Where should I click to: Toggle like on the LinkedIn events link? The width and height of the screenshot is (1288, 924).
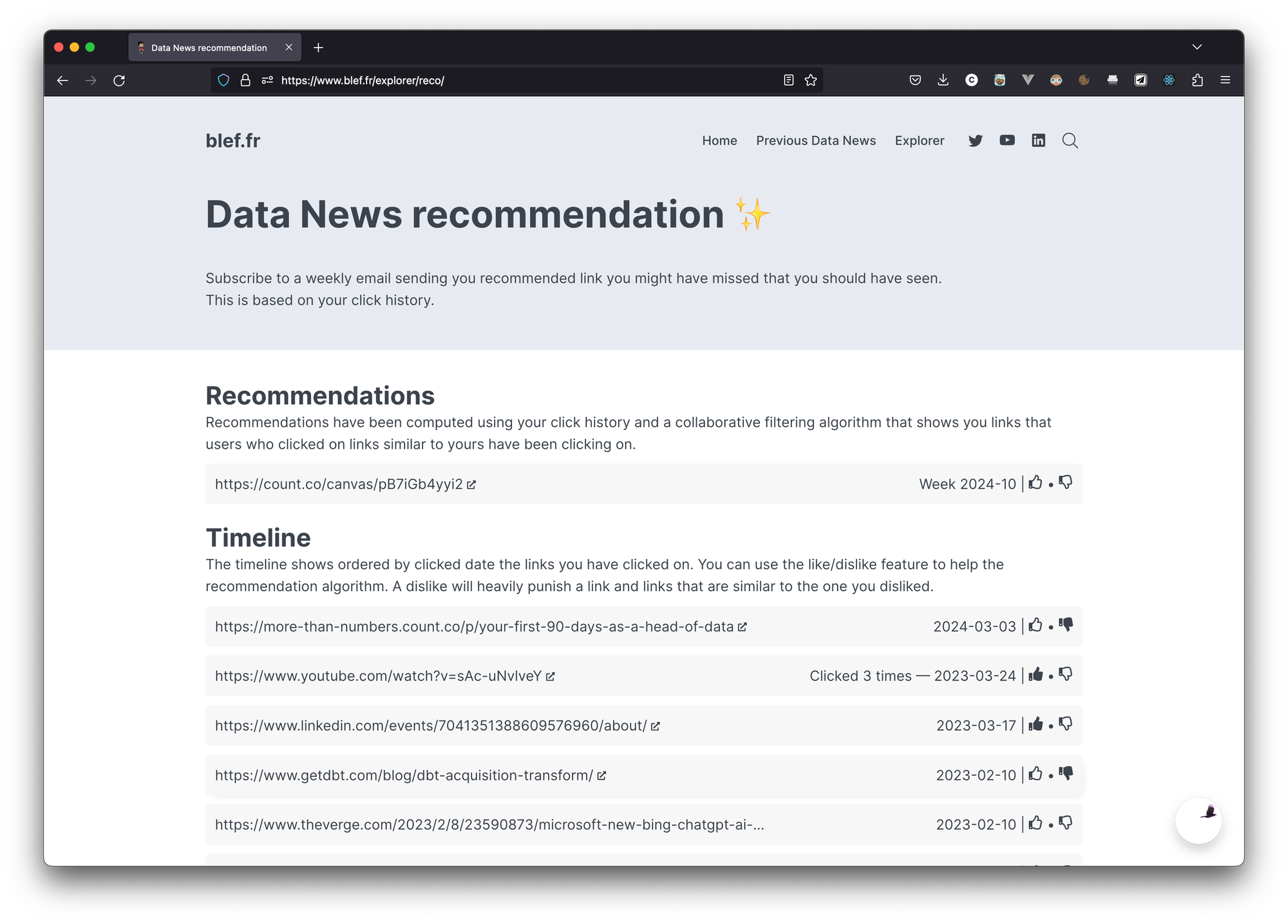click(x=1036, y=724)
